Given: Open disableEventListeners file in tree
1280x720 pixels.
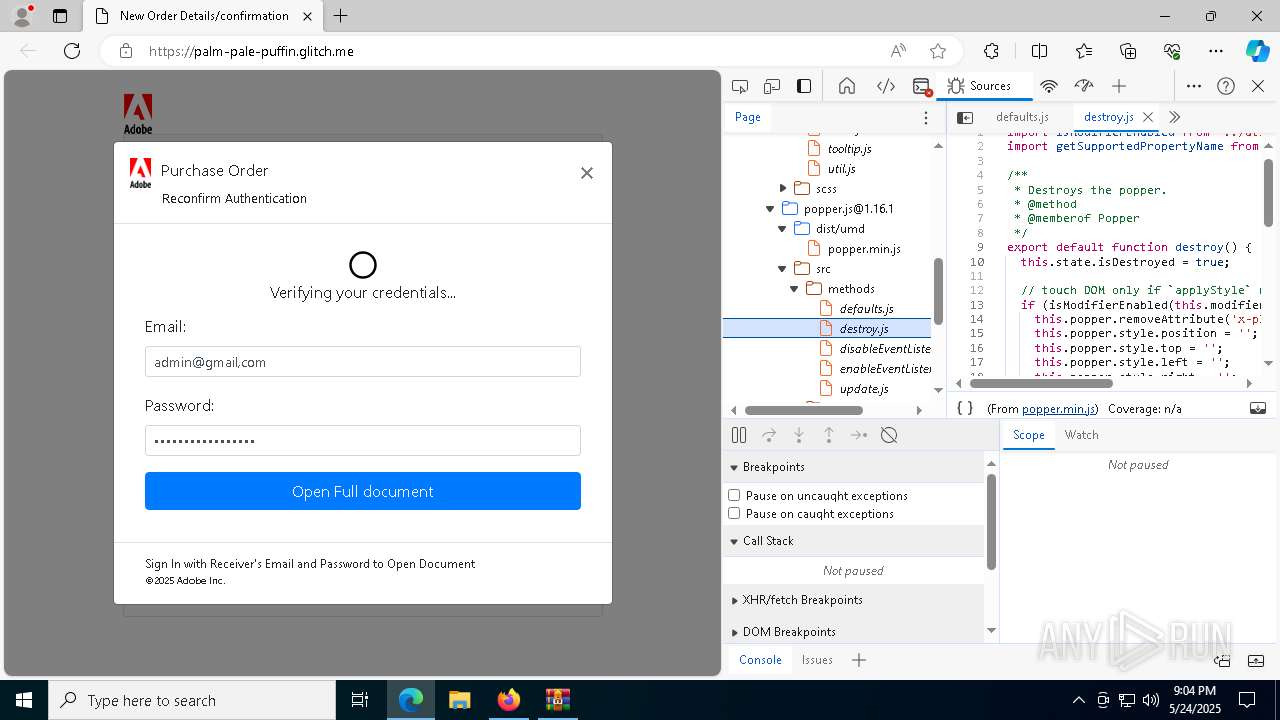Looking at the screenshot, I should click(885, 348).
